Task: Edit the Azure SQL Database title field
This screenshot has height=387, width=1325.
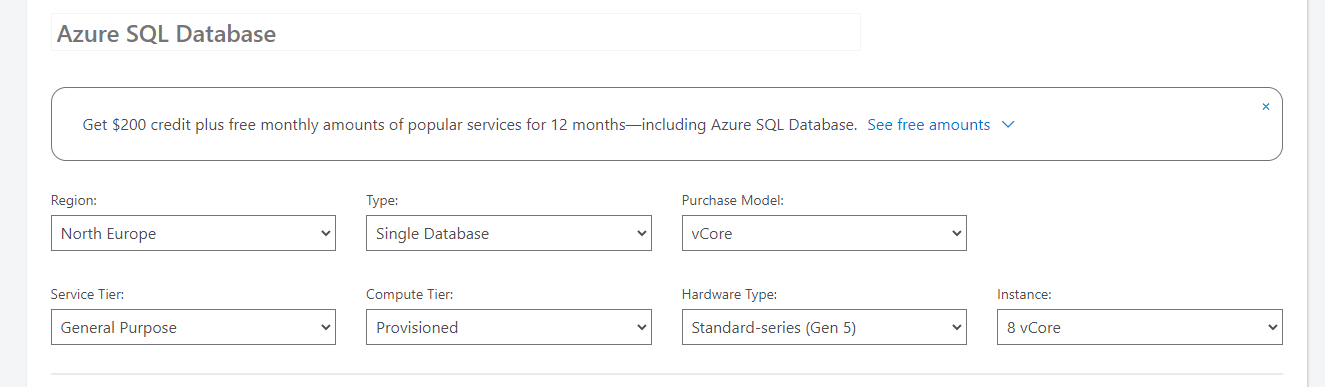Action: click(x=456, y=33)
